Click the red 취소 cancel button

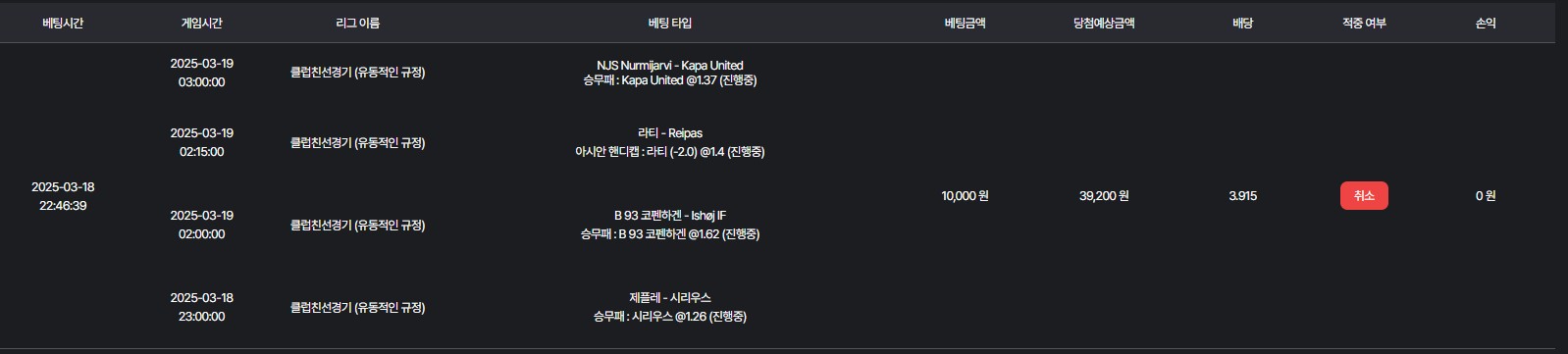coord(1364,195)
